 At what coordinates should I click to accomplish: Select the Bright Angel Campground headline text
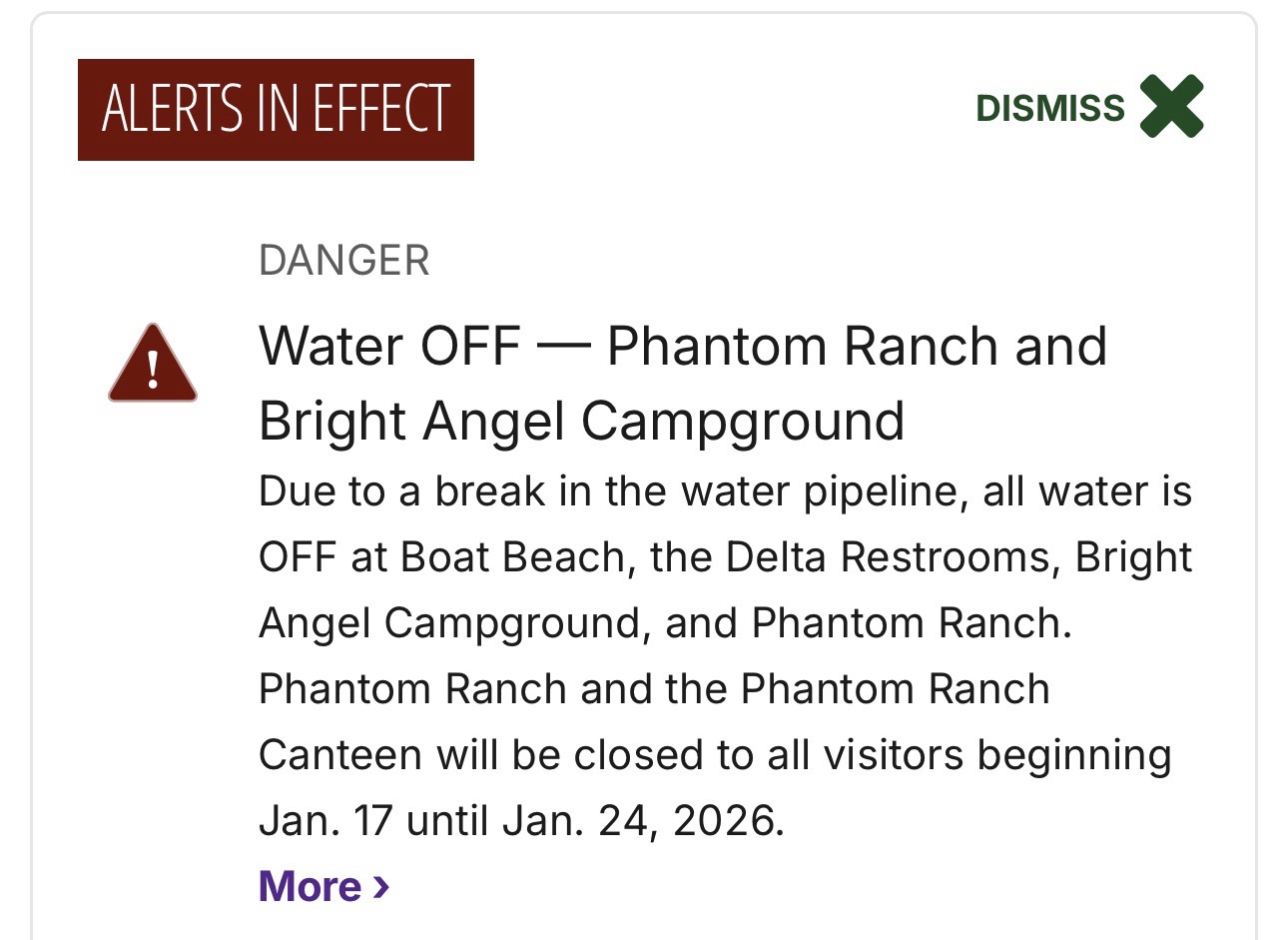tap(584, 420)
